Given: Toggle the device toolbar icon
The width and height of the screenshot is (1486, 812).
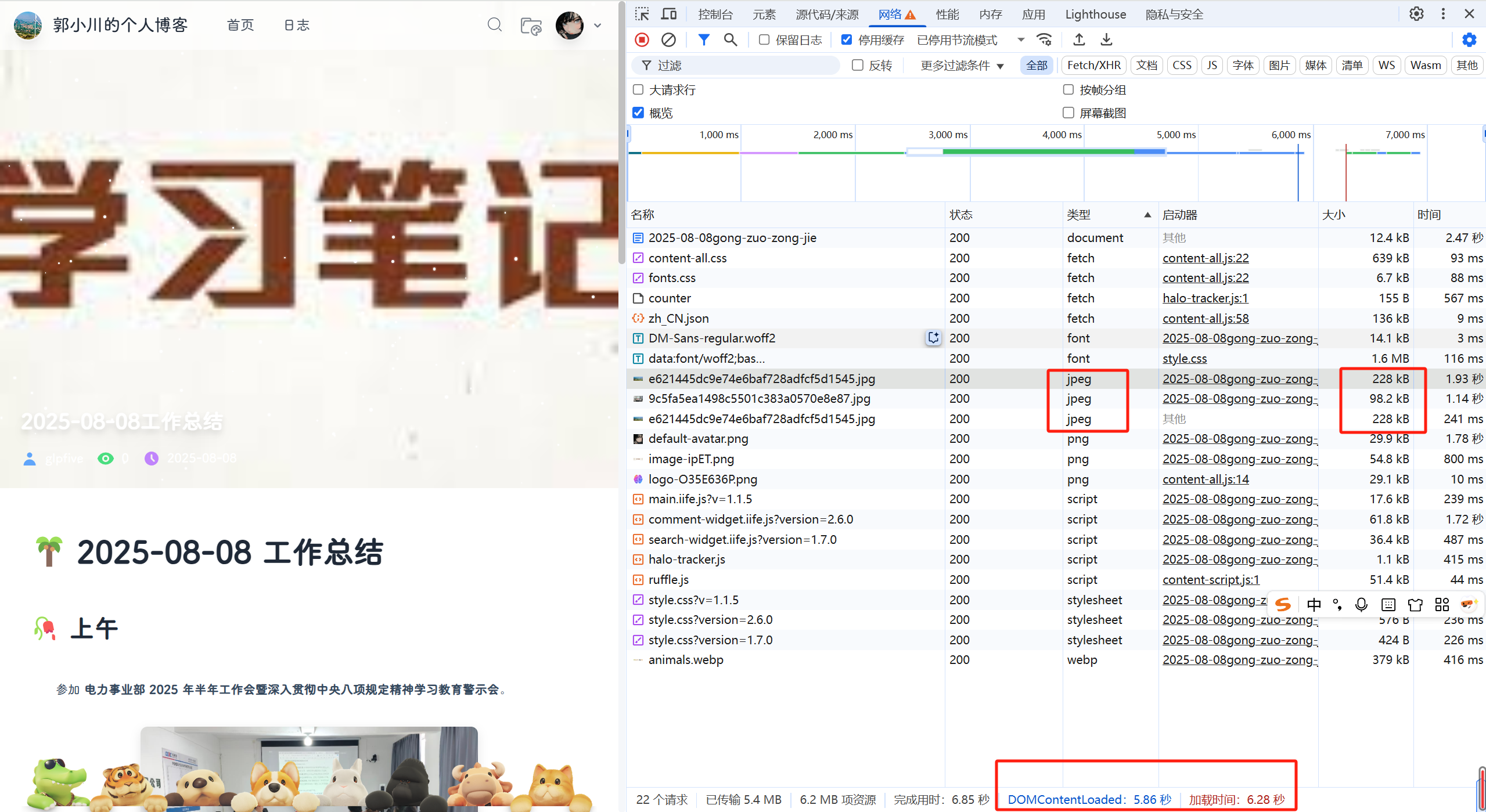Looking at the screenshot, I should coord(668,13).
